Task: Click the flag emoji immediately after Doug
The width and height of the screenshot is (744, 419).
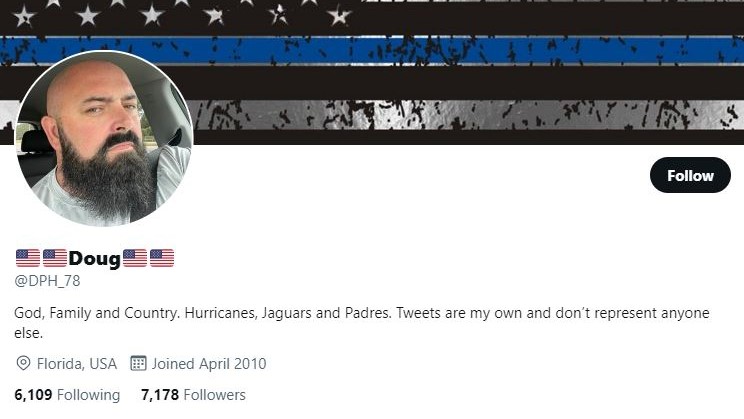Action: click(x=135, y=258)
